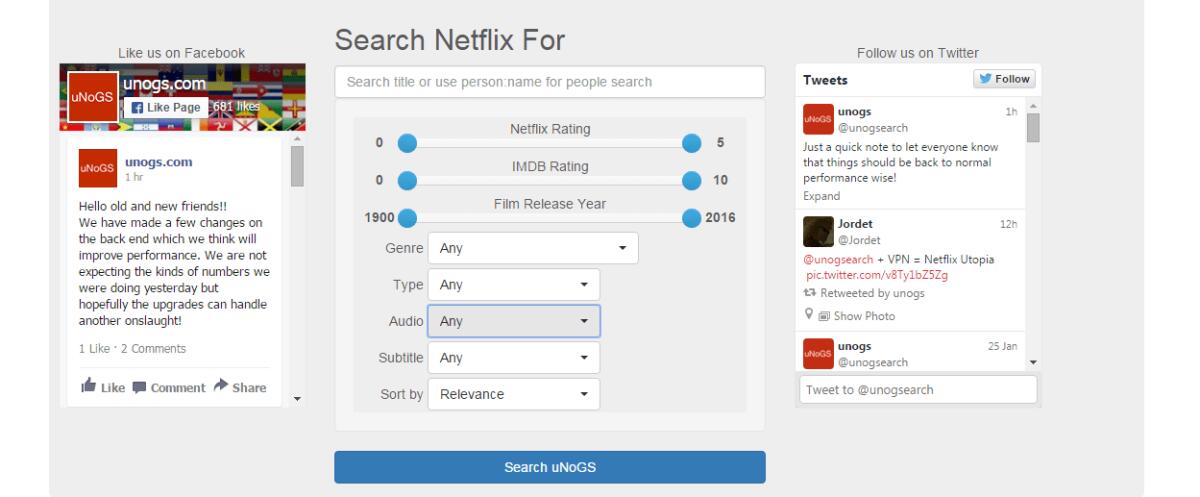Click the uNoGS logo on the Facebook banner
1200x497 pixels.
pos(92,97)
